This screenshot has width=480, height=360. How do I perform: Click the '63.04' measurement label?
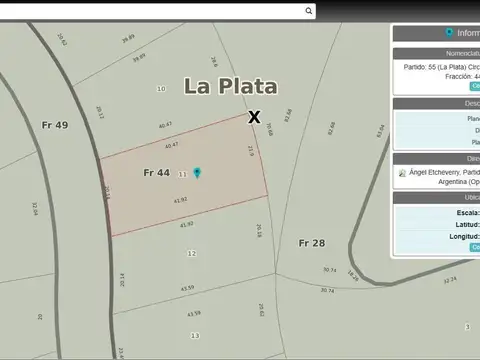381,131
